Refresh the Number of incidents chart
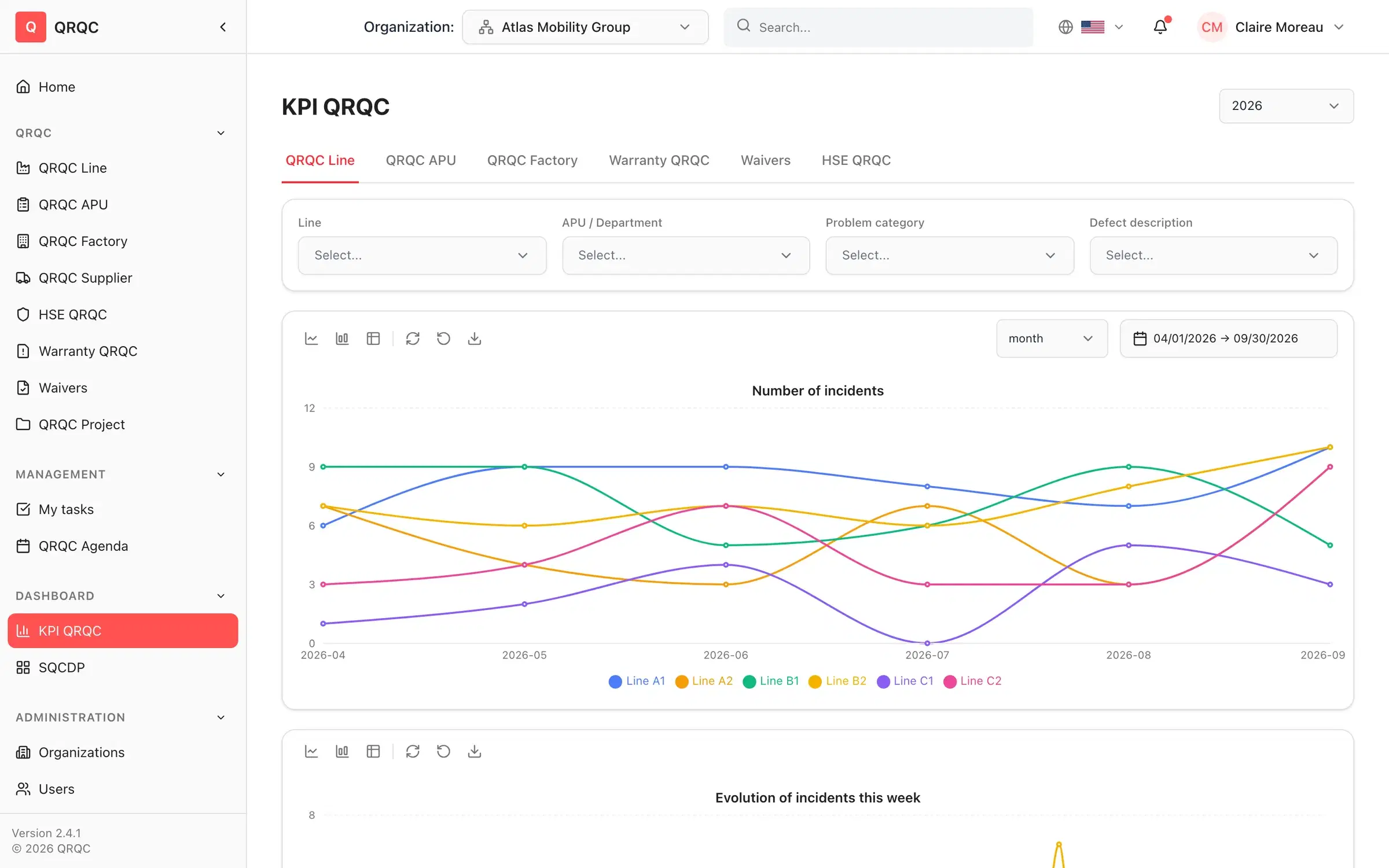This screenshot has height=868, width=1389. point(413,339)
